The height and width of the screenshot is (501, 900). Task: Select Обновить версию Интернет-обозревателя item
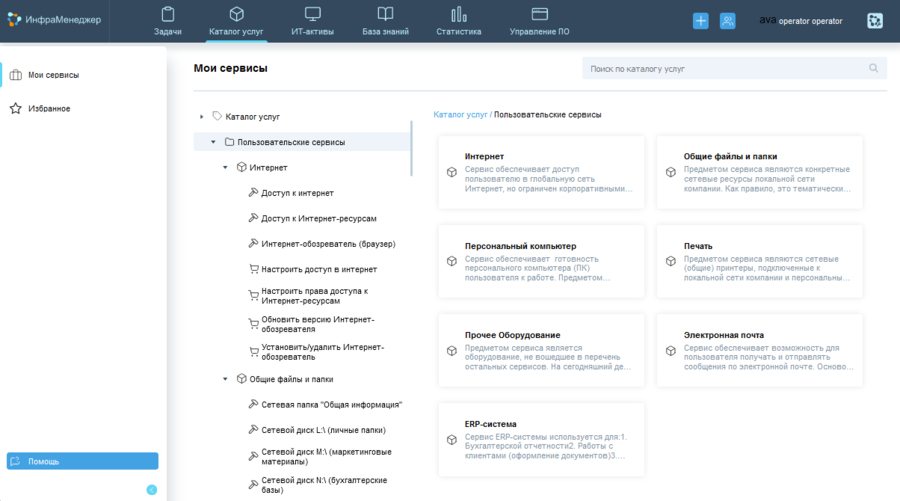pyautogui.click(x=317, y=324)
